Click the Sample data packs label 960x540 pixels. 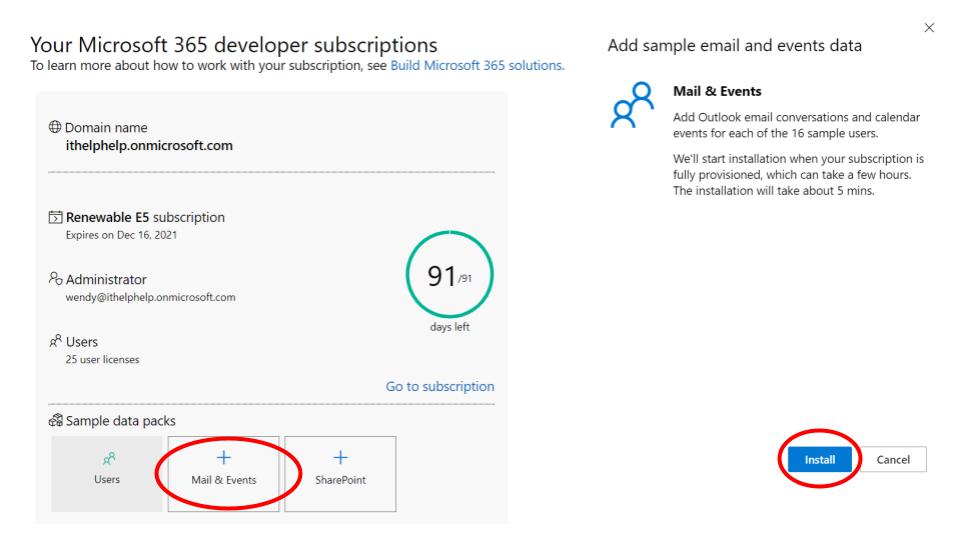(121, 421)
